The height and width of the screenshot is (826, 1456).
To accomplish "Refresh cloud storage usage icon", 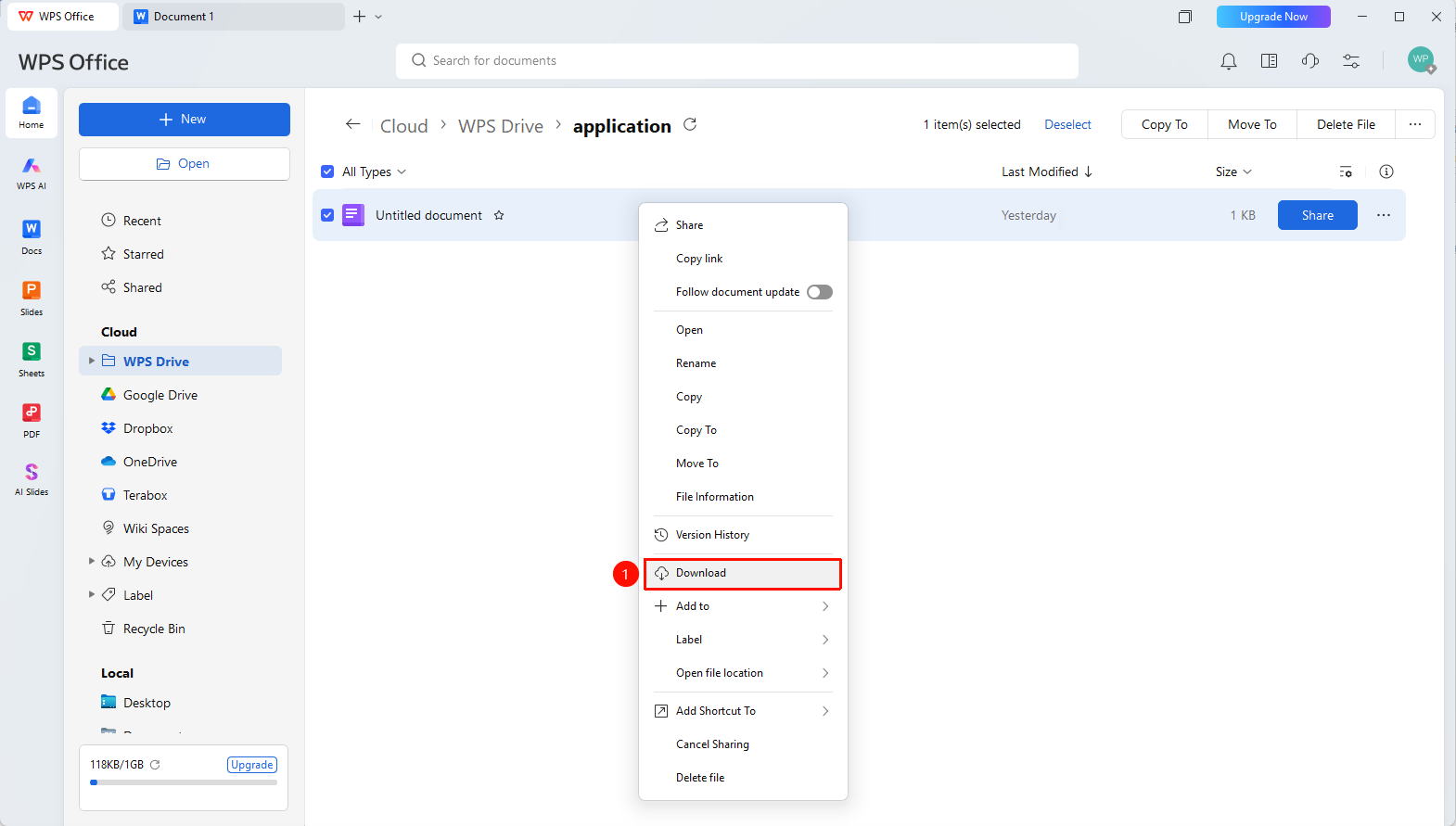I will click(156, 765).
